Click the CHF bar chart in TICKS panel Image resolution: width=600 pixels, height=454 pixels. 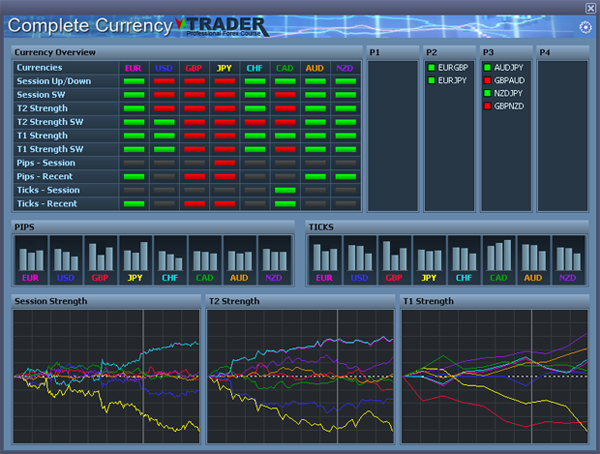click(464, 260)
